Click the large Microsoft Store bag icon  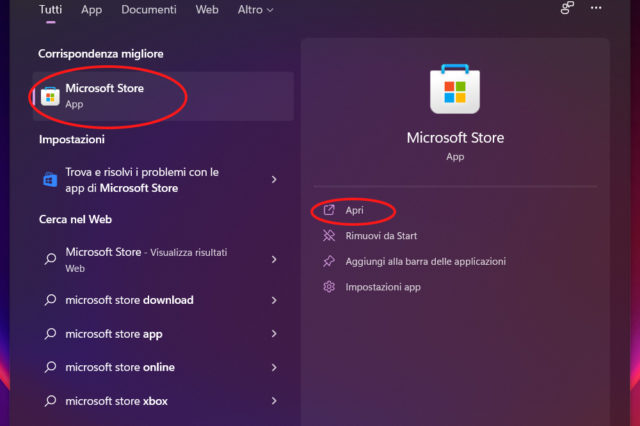[x=455, y=90]
